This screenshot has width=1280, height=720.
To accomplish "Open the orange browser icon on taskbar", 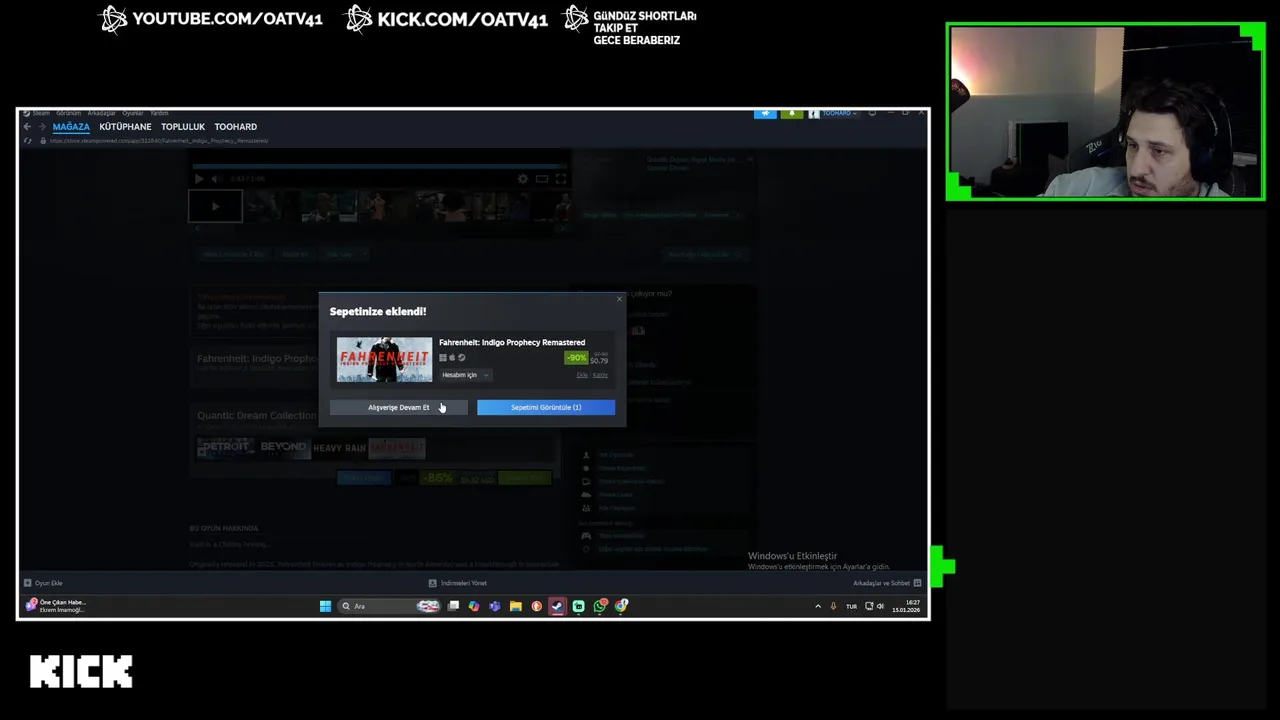I will point(536,606).
